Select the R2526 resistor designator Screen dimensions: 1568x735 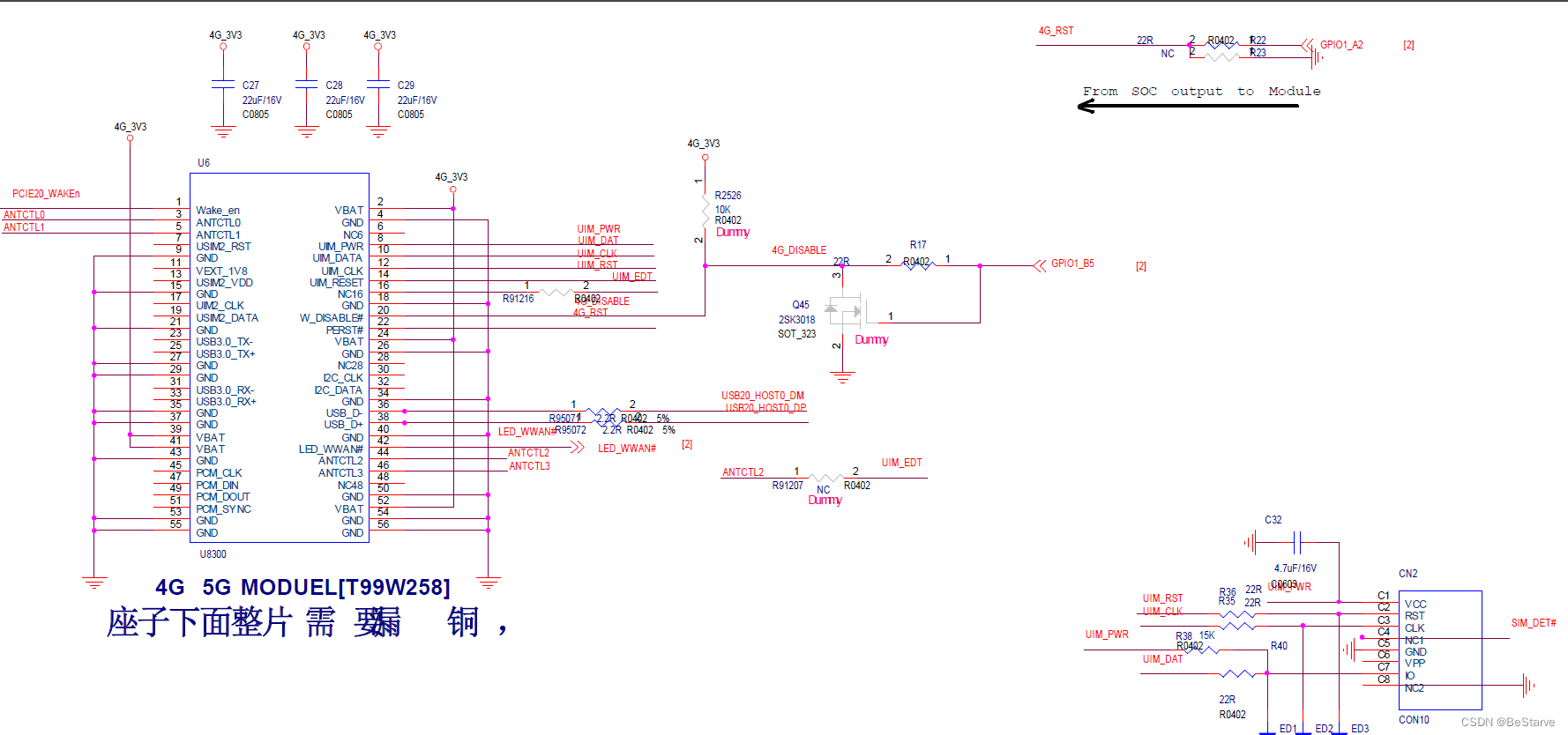(x=728, y=196)
